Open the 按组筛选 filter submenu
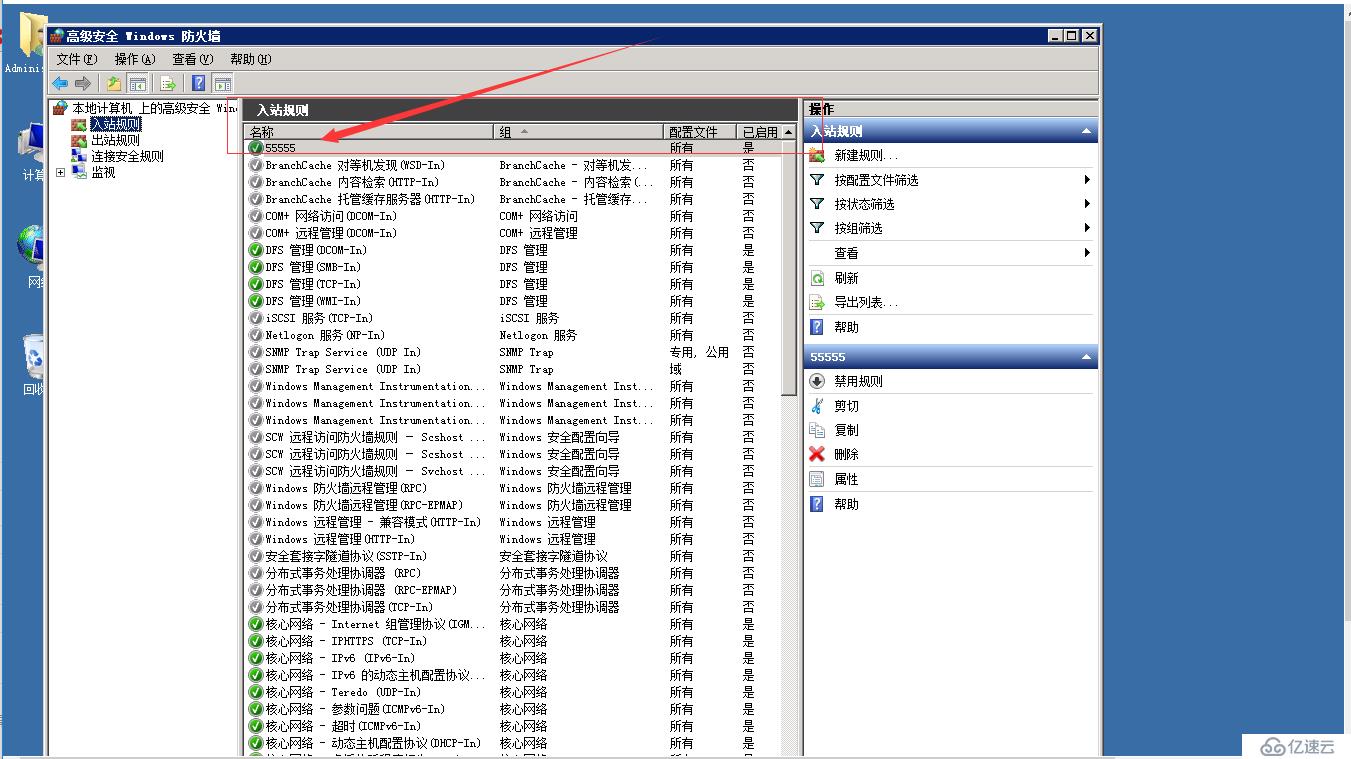The width and height of the screenshot is (1351, 759). pos(858,228)
